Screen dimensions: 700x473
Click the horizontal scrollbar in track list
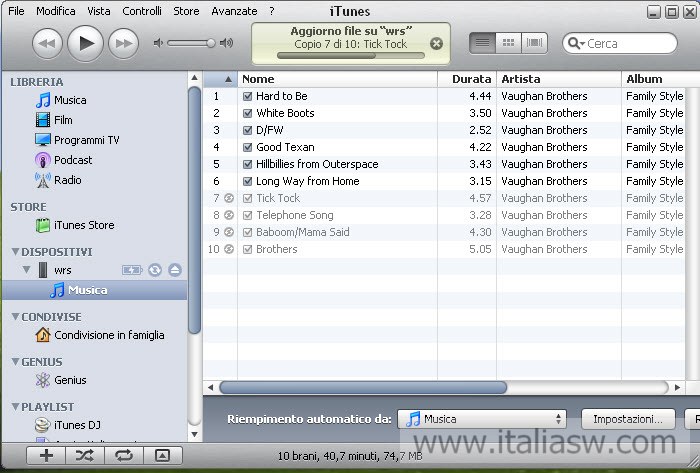(x=363, y=387)
